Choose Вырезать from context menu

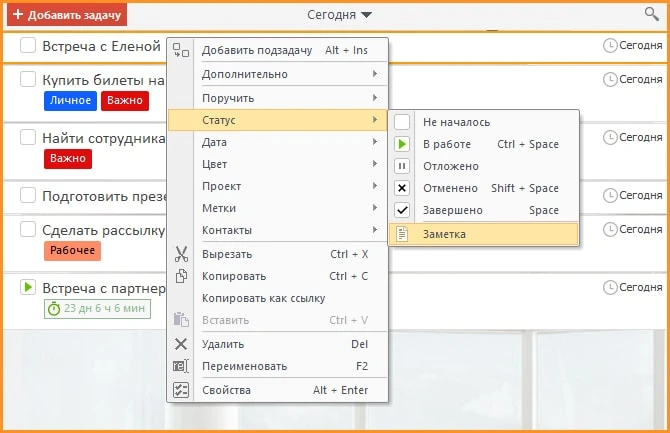coord(278,254)
